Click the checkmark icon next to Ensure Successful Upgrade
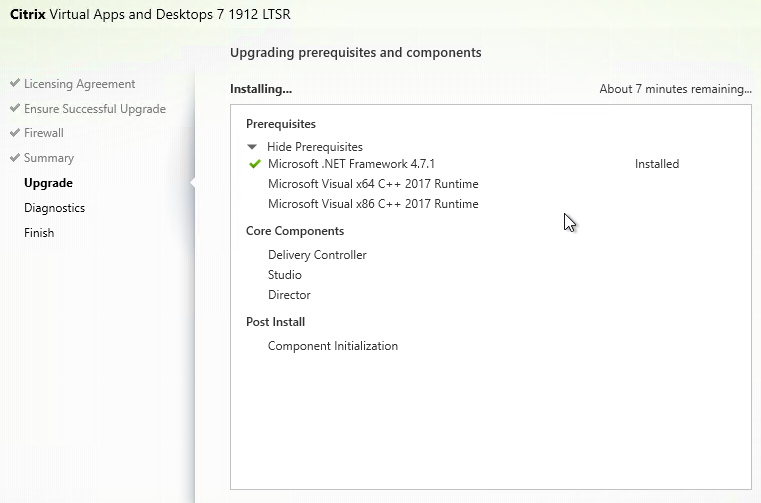Viewport: 761px width, 503px height. tap(15, 108)
